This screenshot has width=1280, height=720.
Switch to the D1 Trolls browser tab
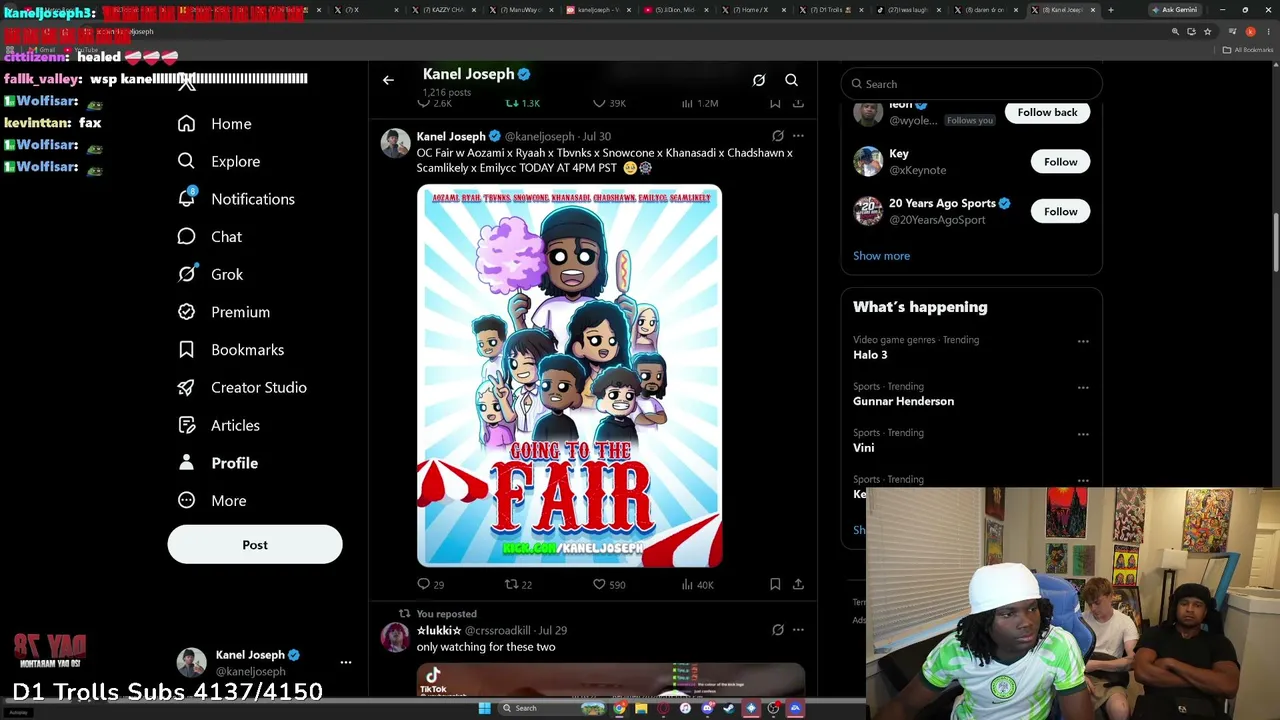click(x=834, y=10)
